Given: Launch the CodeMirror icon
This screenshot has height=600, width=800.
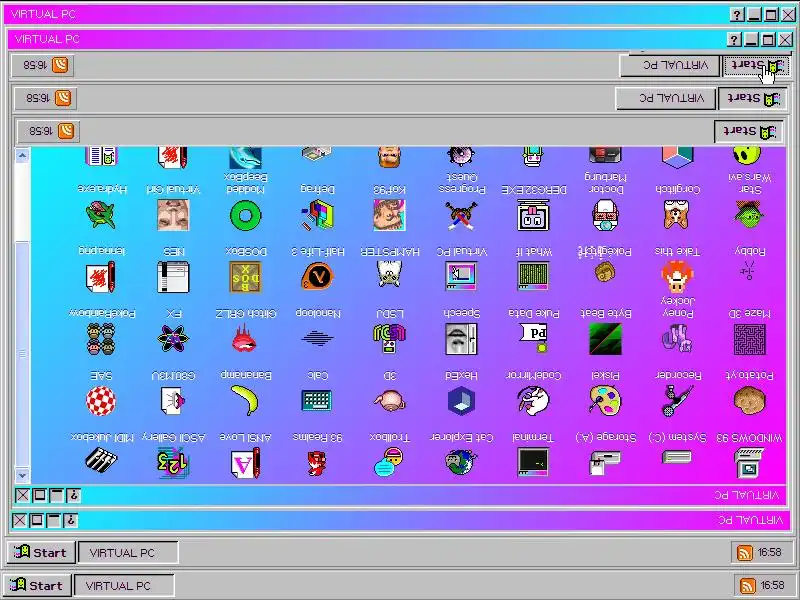Looking at the screenshot, I should [x=533, y=401].
